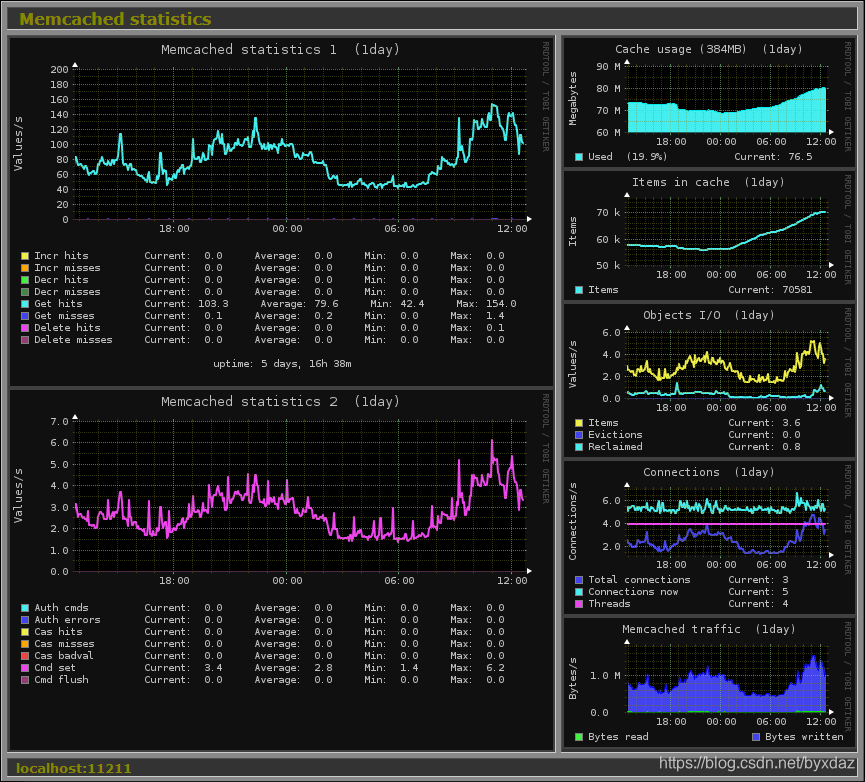Screen dimensions: 865x782
Task: Click Cmd set Average value 2.8
Action: 323,668
